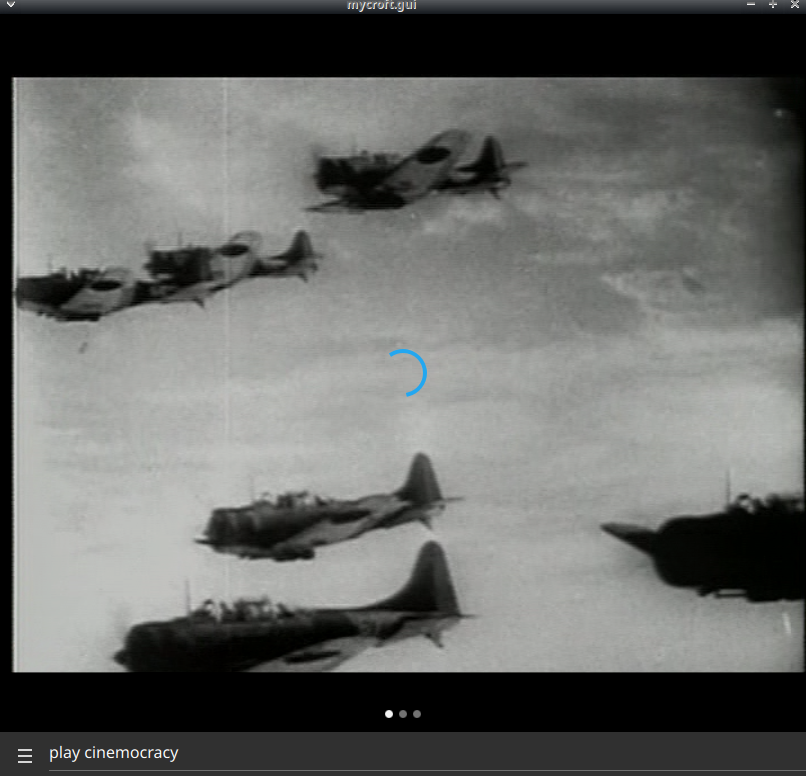Click the 'play cinemocracy' text input field
The image size is (806, 776).
pyautogui.click(x=427, y=753)
